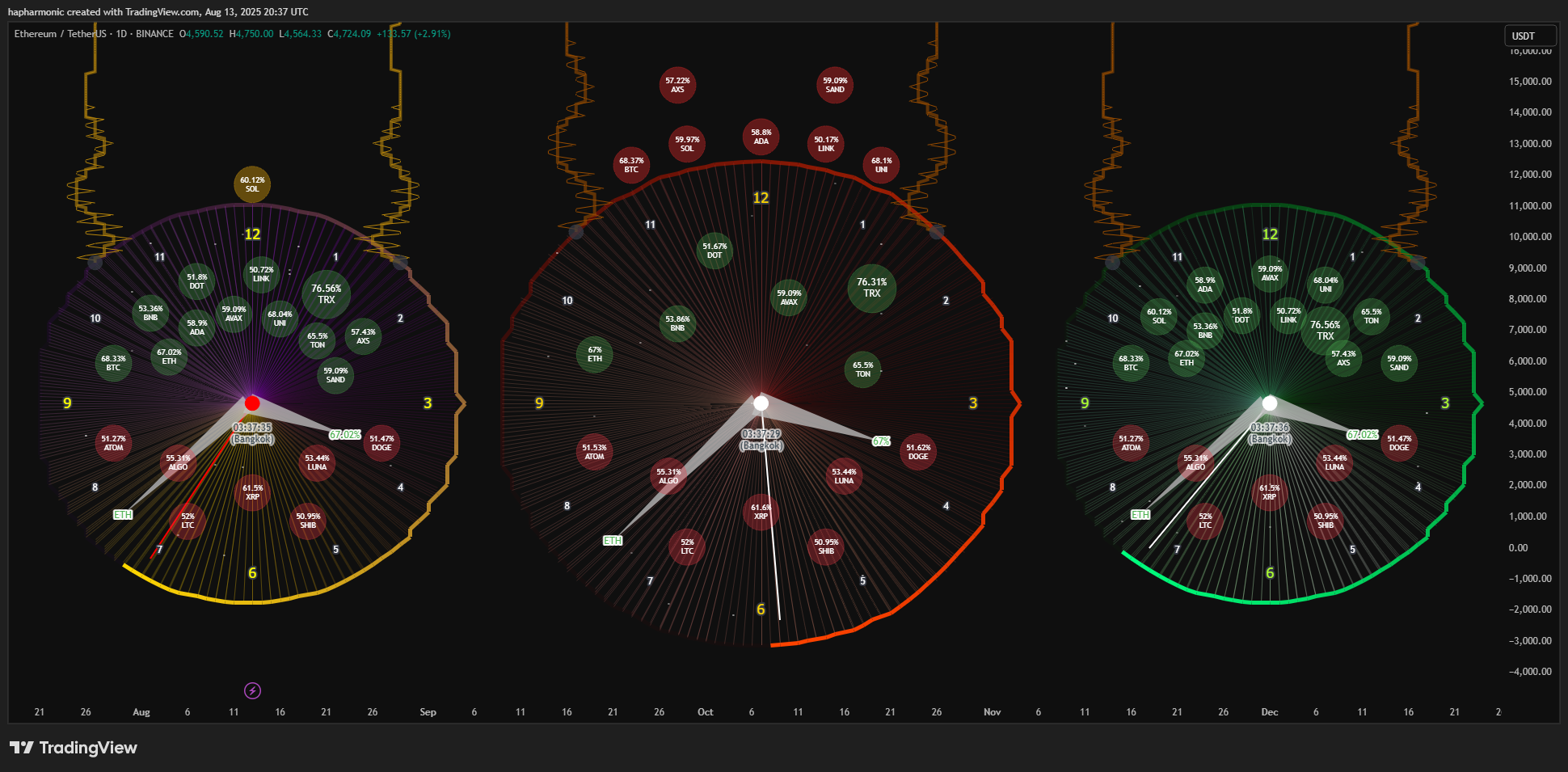Screen dimensions: 1568x772
Task: Click the 58.8% ADA bubble above the red clock
Action: click(761, 137)
